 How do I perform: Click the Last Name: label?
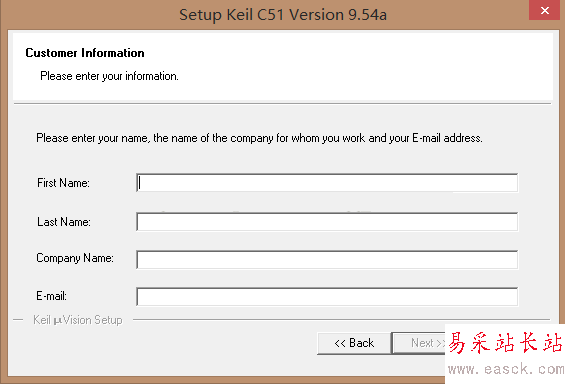pos(64,222)
